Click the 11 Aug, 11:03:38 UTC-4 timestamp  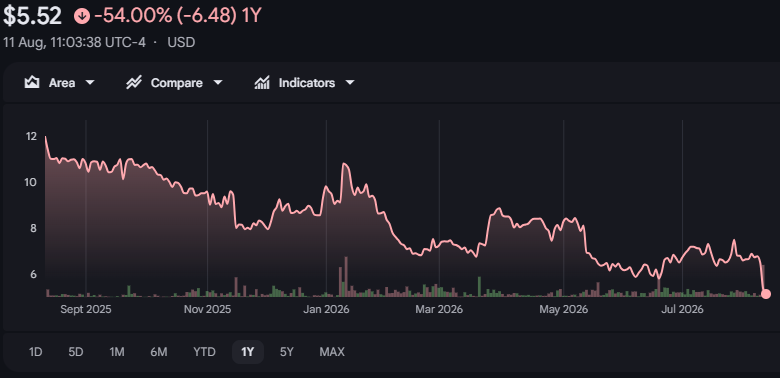point(74,42)
